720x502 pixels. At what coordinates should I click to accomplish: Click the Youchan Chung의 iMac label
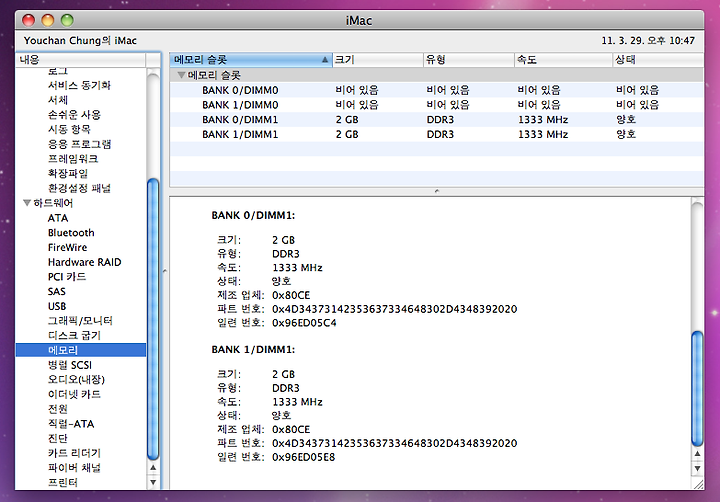(80, 40)
